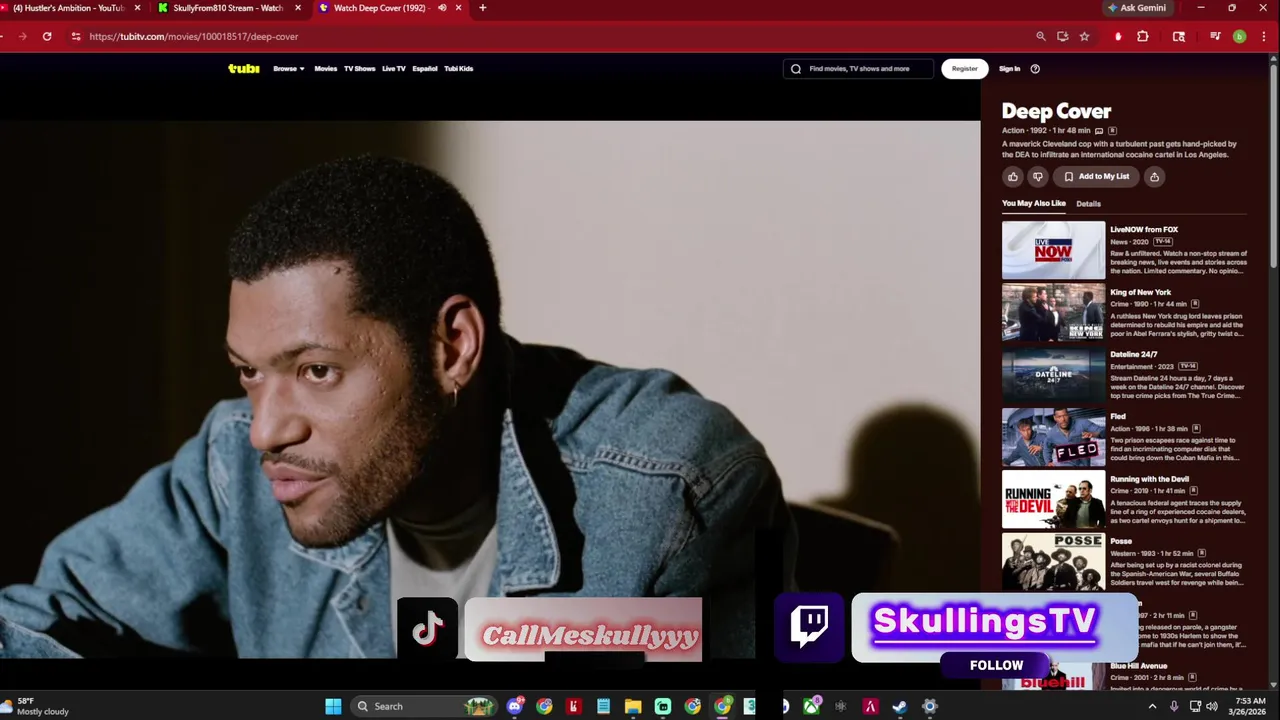
Task: Switch to SkullyFrom810 Stream tab
Action: point(228,8)
